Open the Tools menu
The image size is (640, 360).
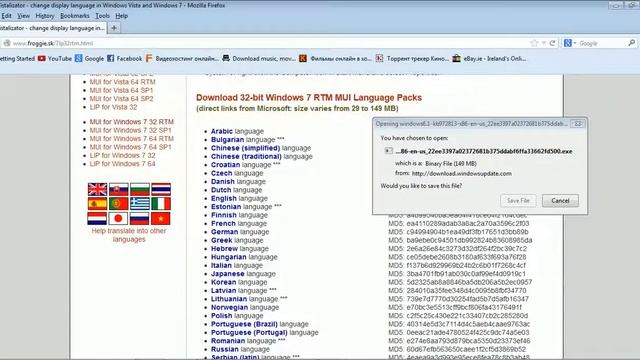point(102,16)
